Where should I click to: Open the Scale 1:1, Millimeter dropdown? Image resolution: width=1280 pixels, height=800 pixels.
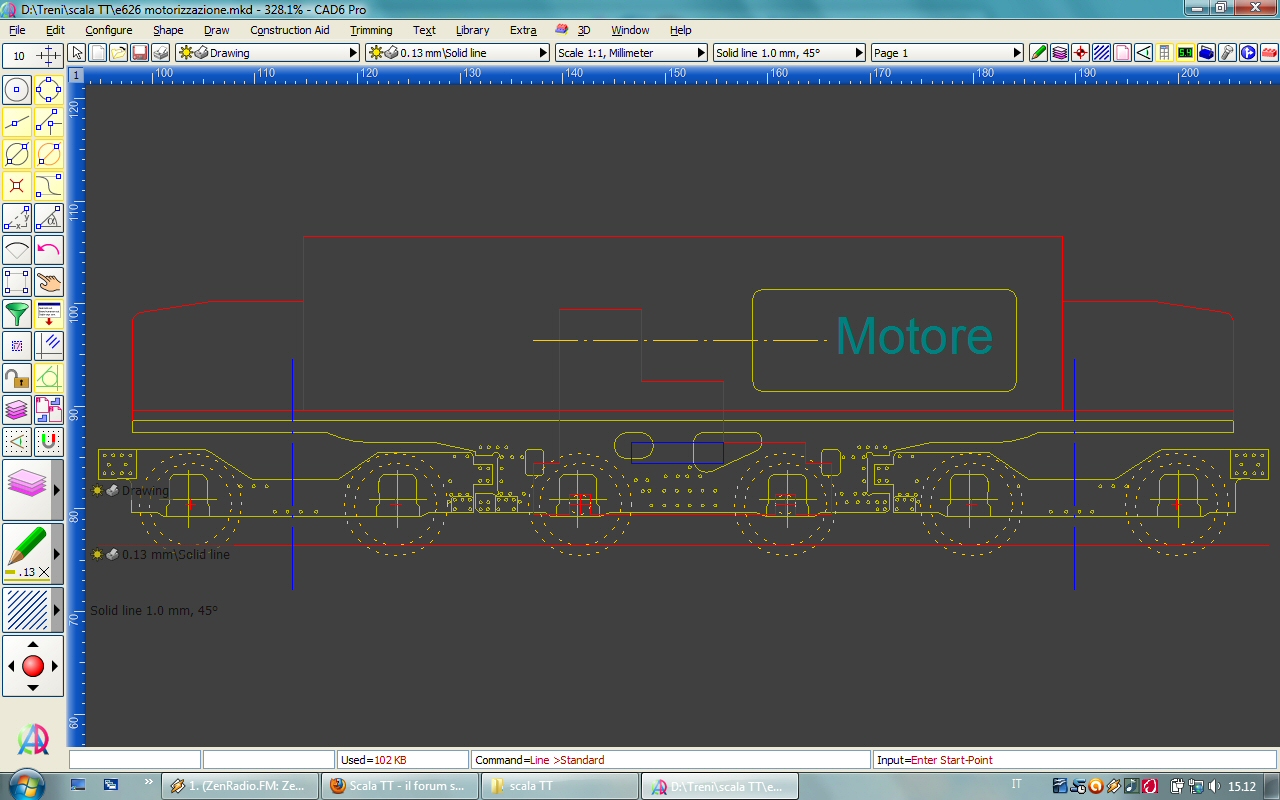[631, 53]
